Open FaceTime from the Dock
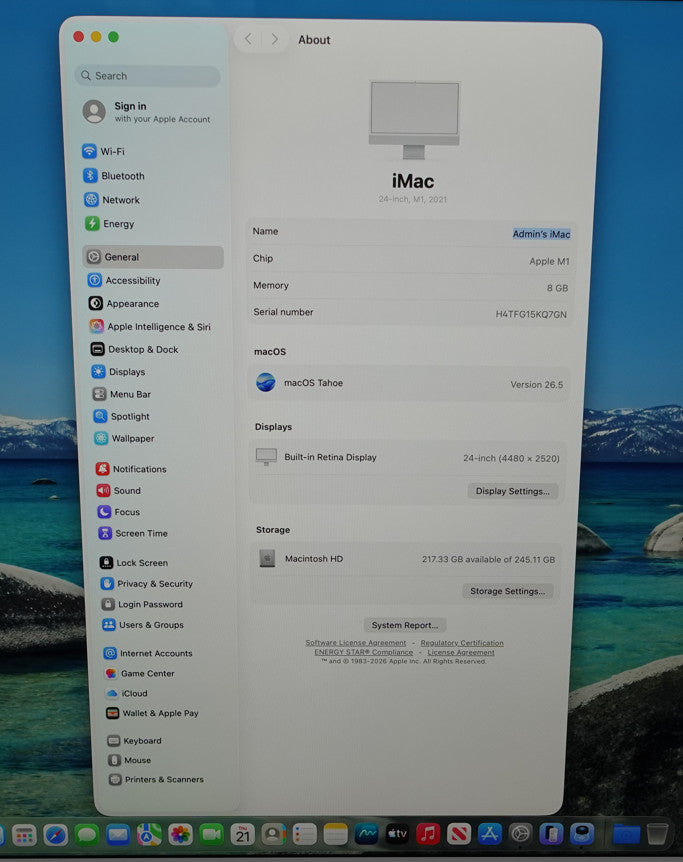683x862 pixels. coord(212,835)
